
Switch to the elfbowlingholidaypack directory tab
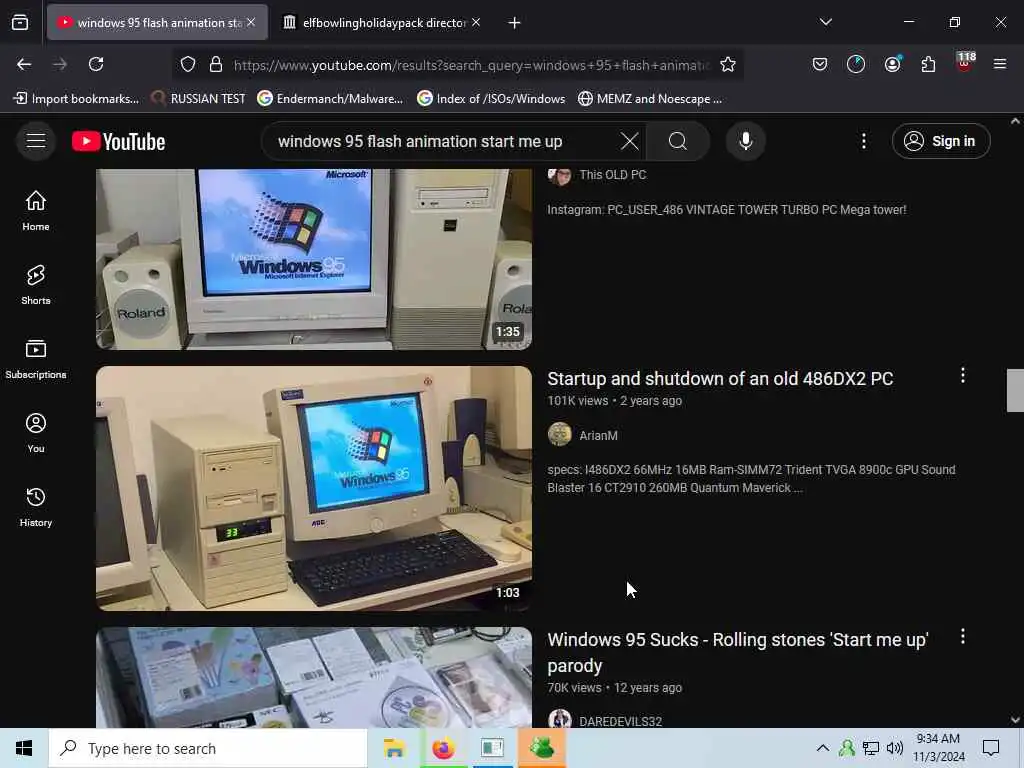pos(383,23)
